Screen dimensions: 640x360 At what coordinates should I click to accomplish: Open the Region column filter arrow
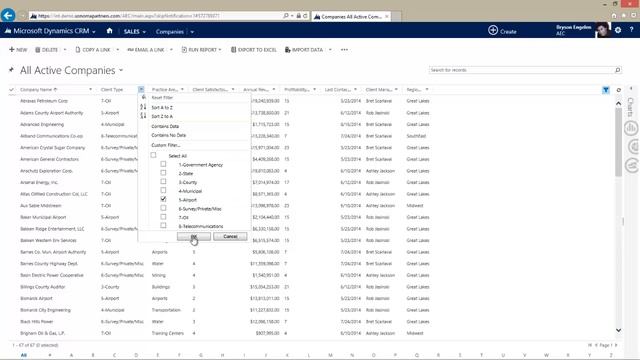click(x=427, y=89)
